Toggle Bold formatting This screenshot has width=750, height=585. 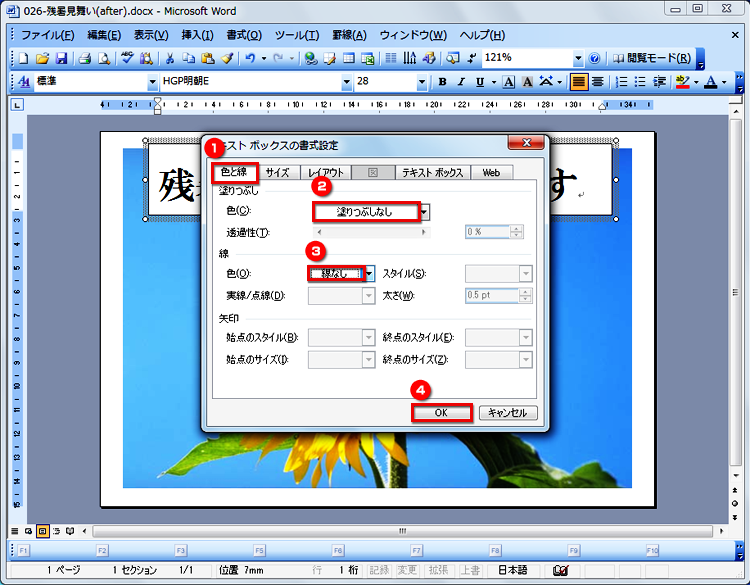[x=442, y=82]
